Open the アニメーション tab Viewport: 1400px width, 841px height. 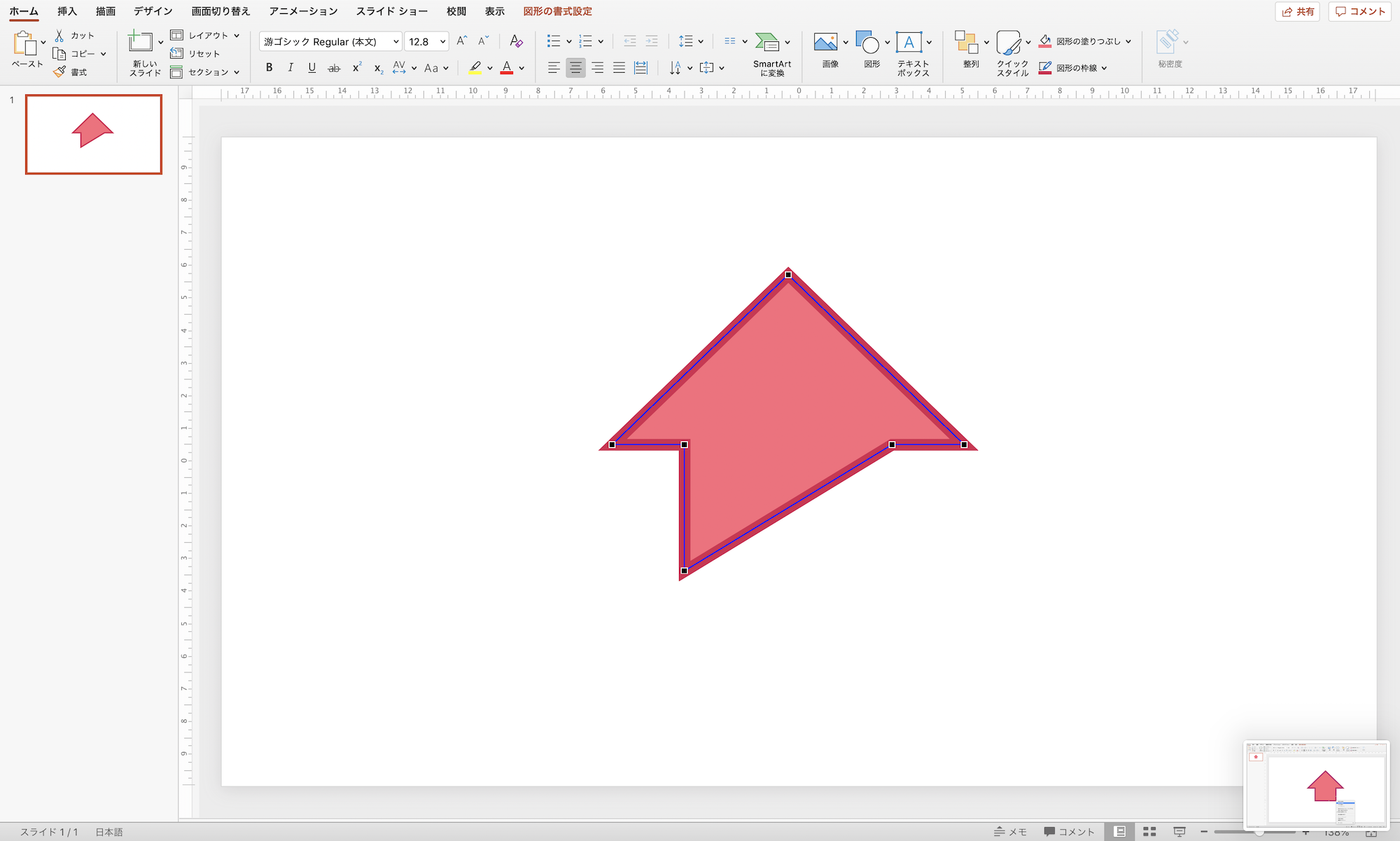(x=304, y=11)
